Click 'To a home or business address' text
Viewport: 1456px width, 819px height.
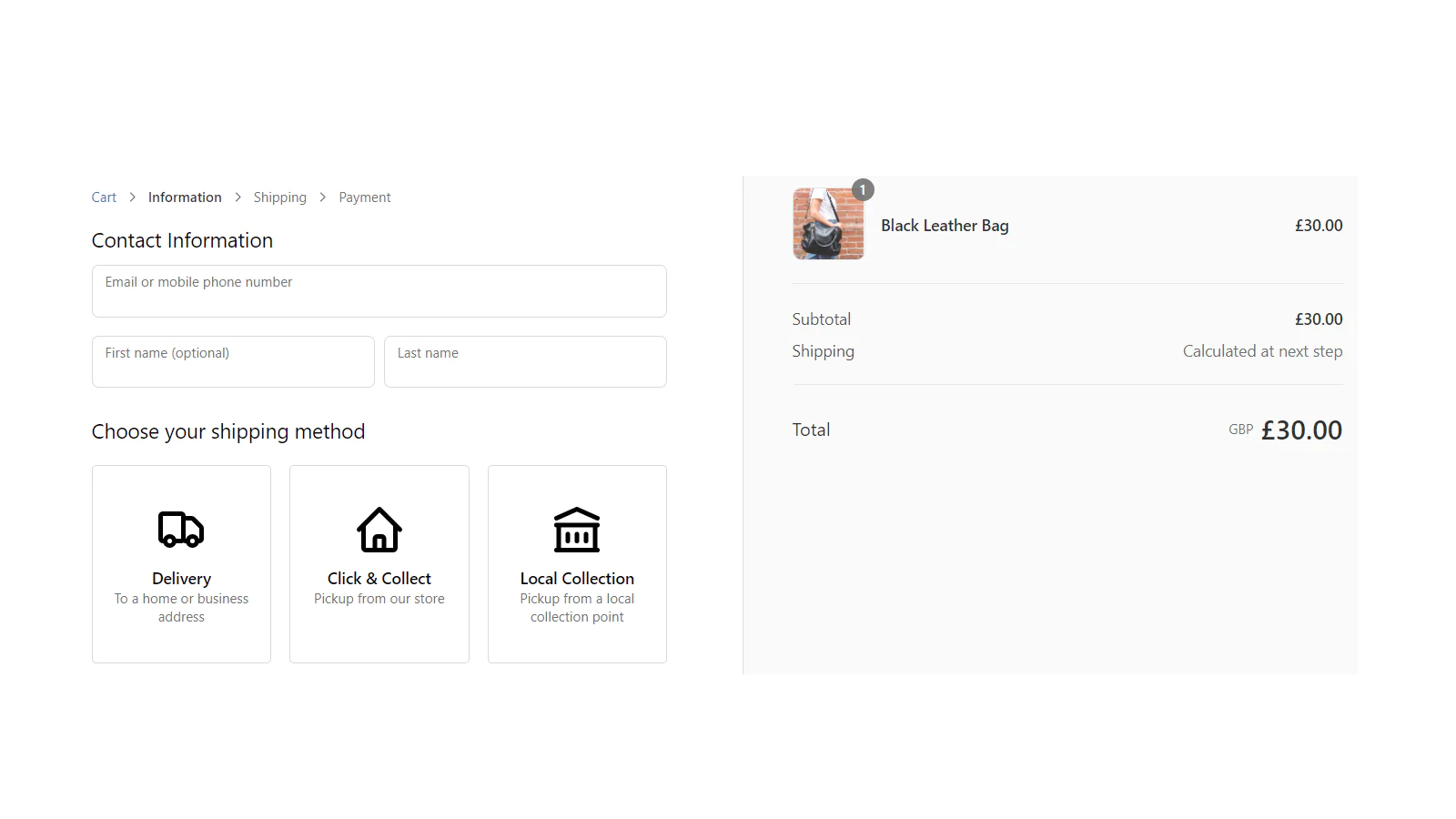coord(181,608)
